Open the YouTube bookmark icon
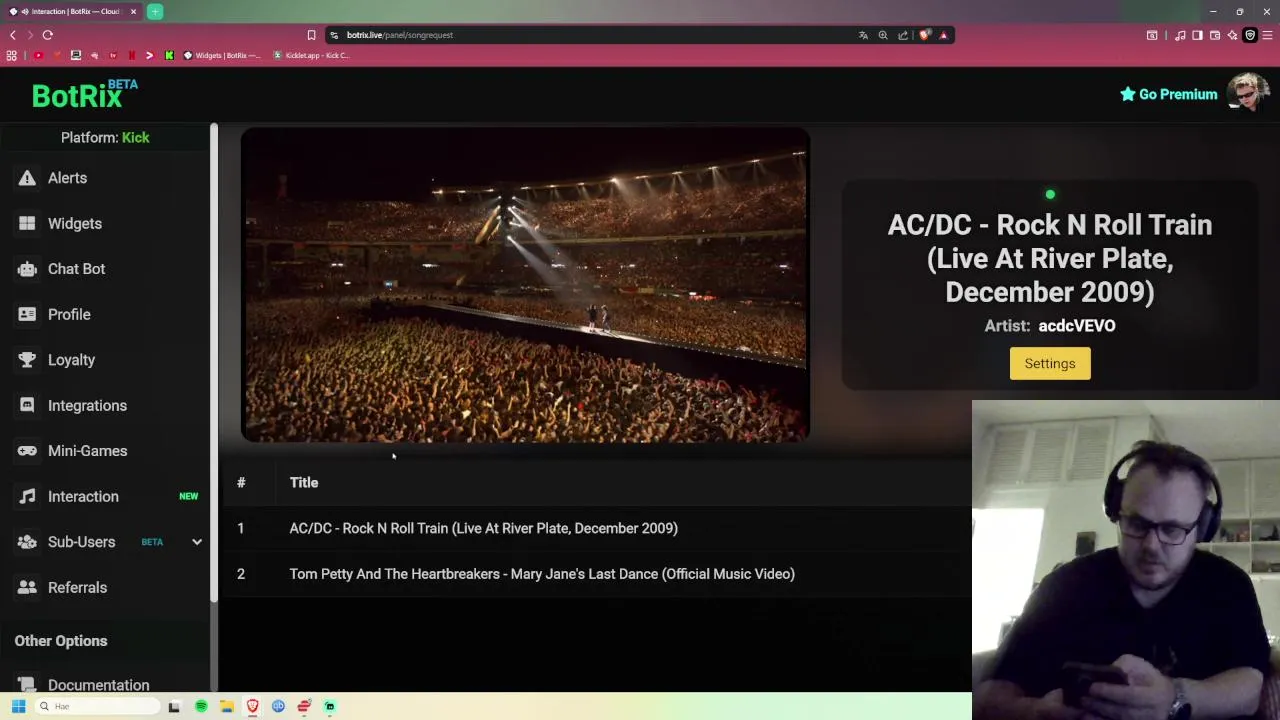The width and height of the screenshot is (1280, 720). point(38,56)
